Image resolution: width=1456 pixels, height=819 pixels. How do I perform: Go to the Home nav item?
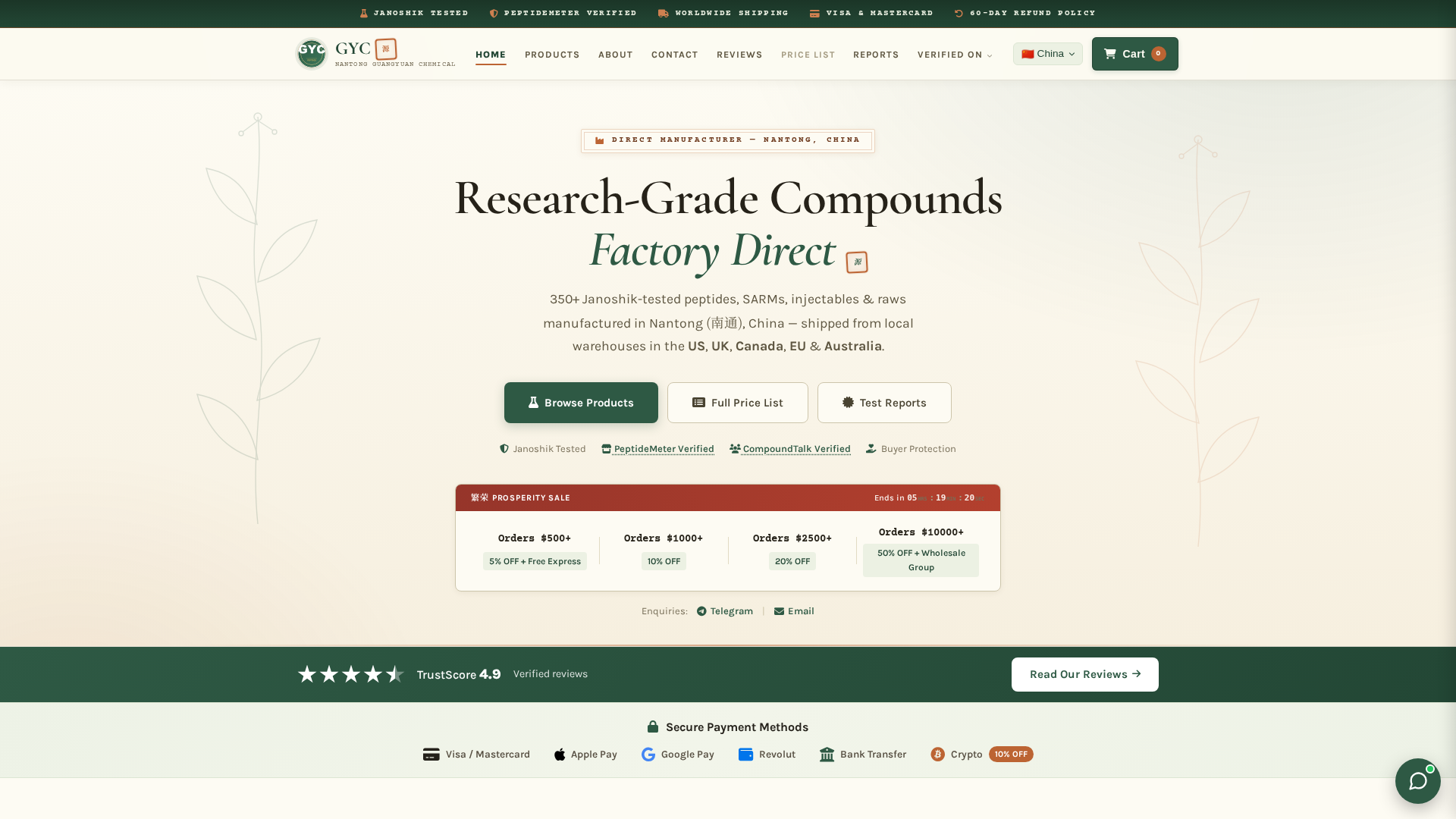491,55
